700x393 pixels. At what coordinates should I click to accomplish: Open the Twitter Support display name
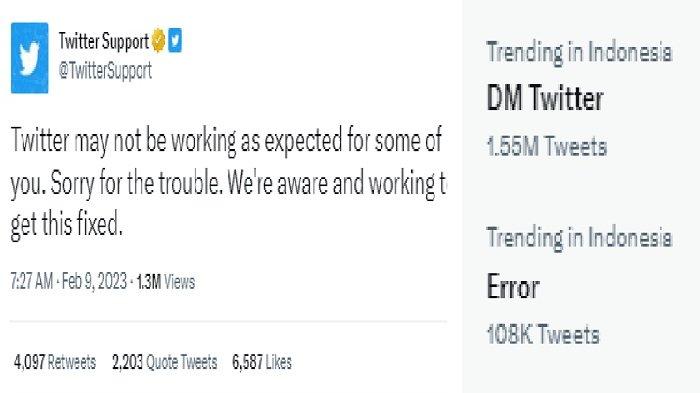pos(104,41)
